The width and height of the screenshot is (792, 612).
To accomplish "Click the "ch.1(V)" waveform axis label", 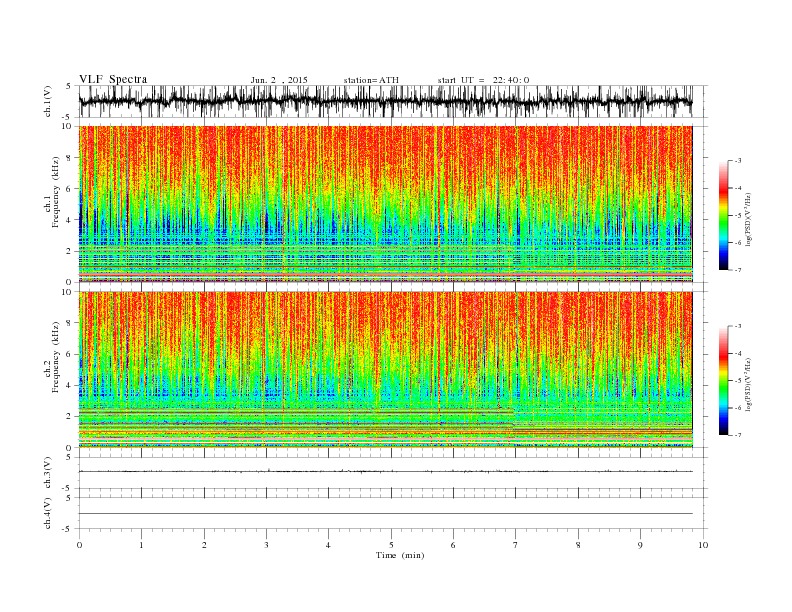I will (48, 101).
